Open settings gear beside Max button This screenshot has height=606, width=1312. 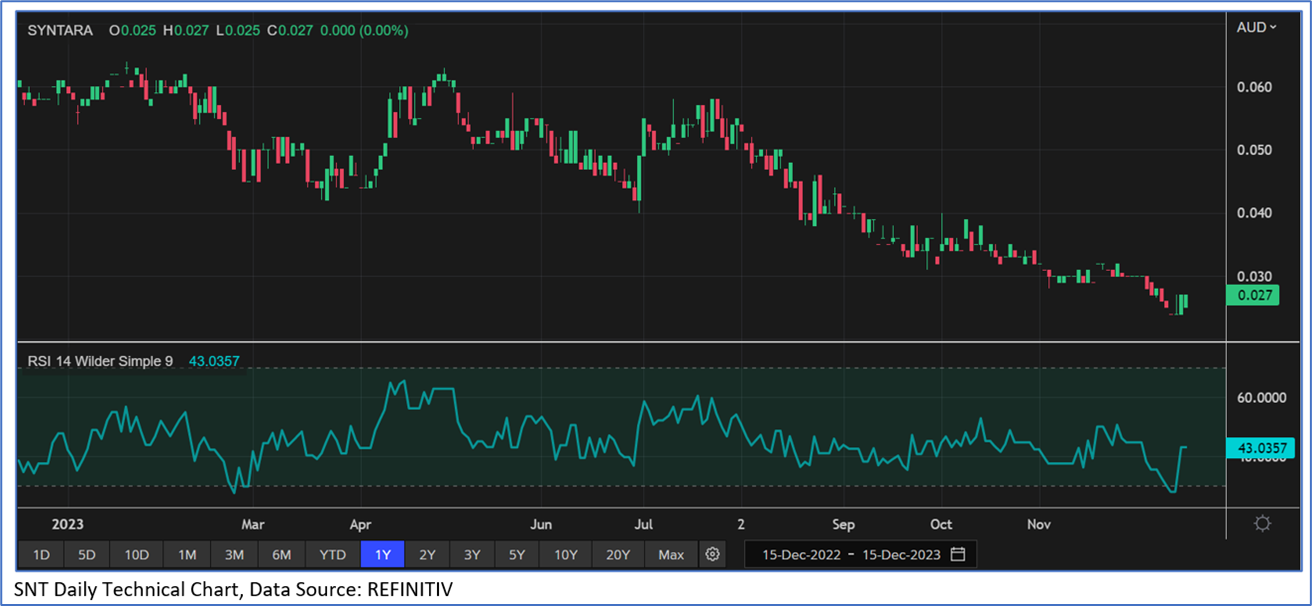click(712, 554)
